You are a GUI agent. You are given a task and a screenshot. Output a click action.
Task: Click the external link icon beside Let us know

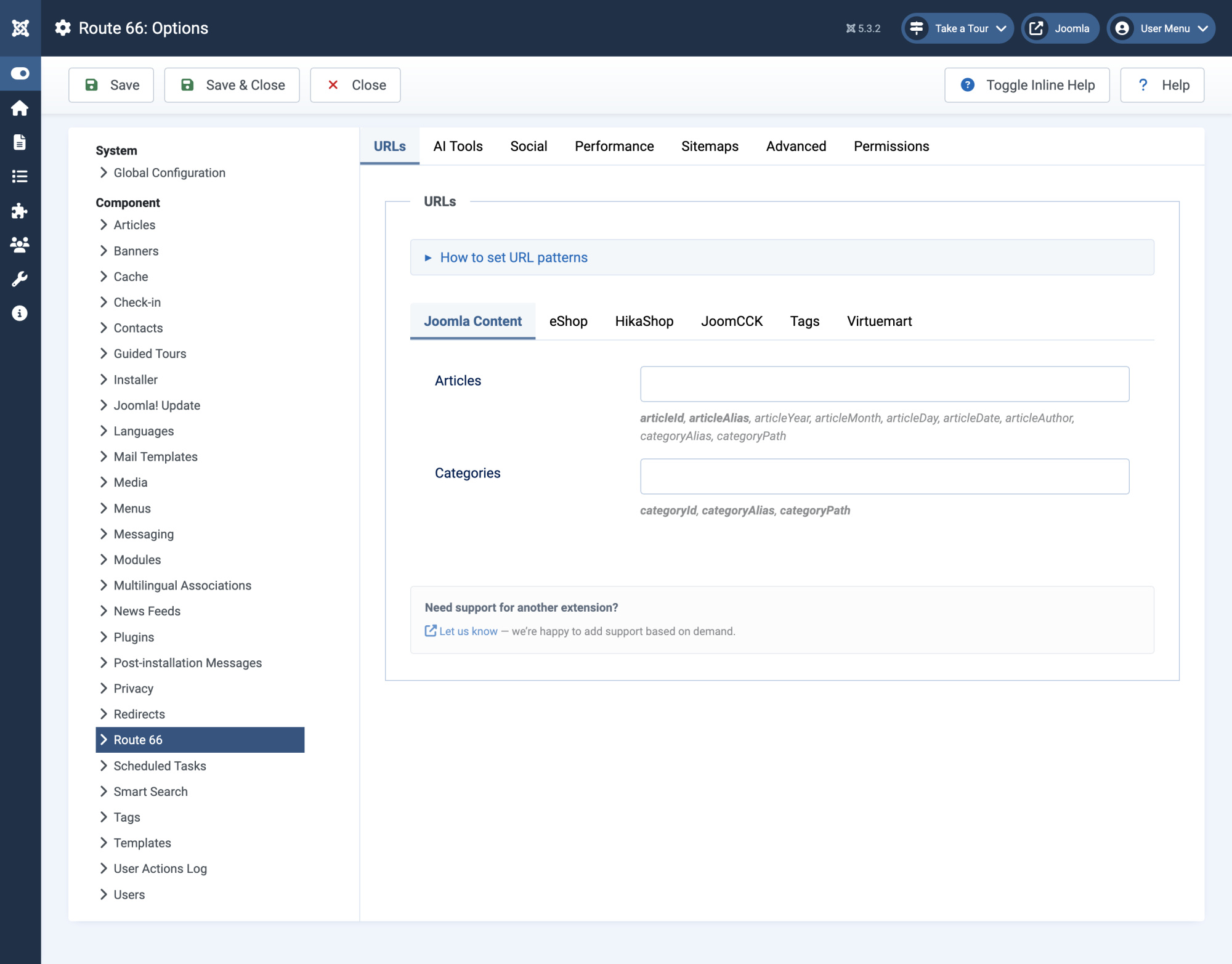(431, 631)
